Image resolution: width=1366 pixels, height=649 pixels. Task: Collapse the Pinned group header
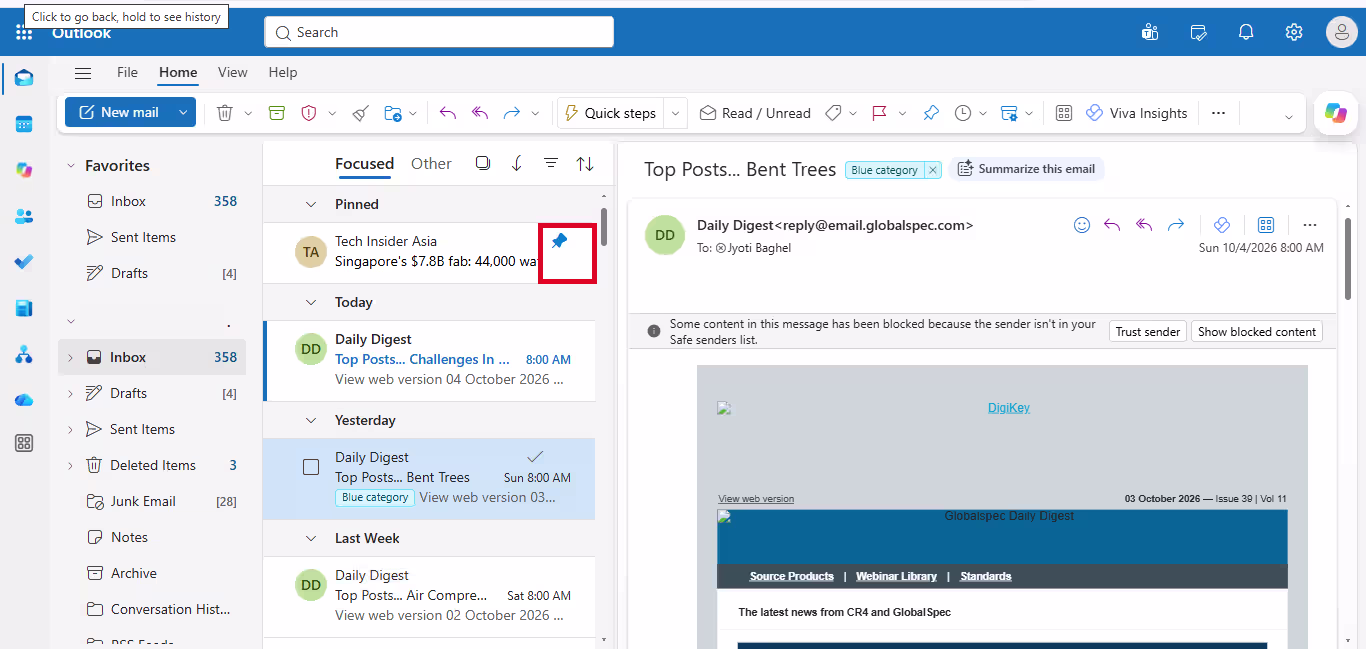(310, 204)
